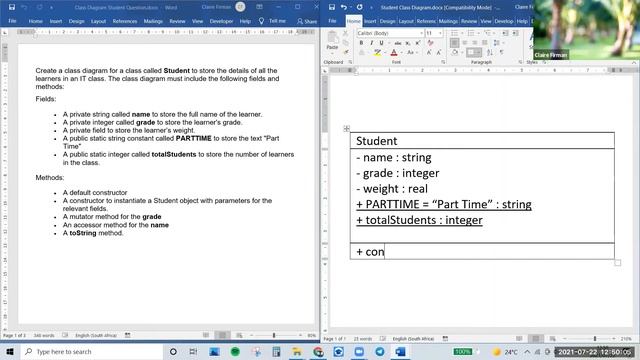Open Layout tab in right Word window
This screenshot has height=360, width=640.
(406, 21)
